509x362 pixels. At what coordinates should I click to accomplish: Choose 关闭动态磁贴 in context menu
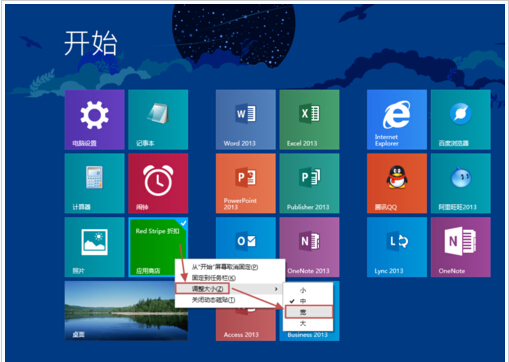(230, 300)
